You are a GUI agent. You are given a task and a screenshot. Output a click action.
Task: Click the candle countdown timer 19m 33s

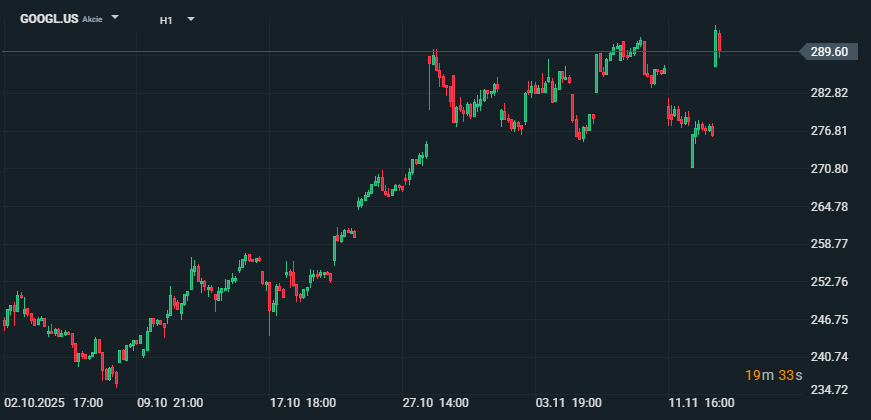770,375
